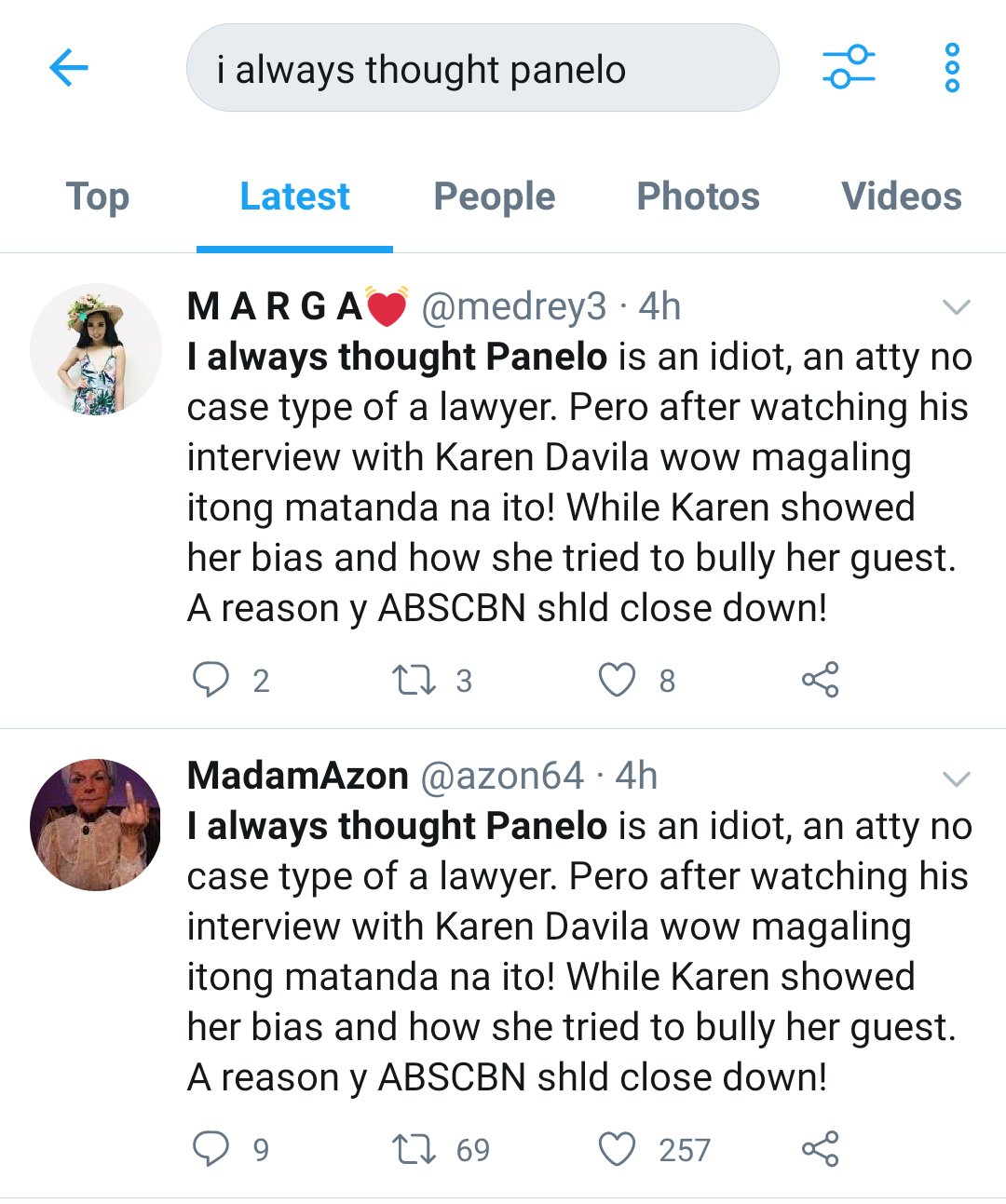
Task: Reply to the MARGA tweet
Action: pos(211,680)
